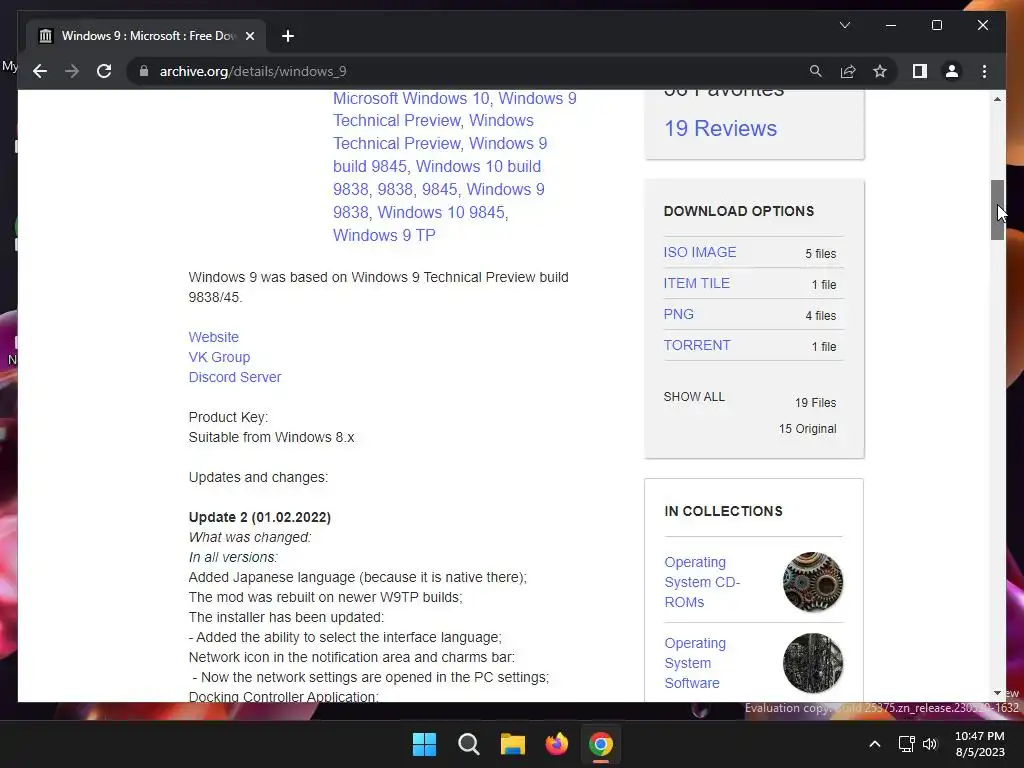Click the address bar URL
The image size is (1024, 768).
[x=253, y=71]
